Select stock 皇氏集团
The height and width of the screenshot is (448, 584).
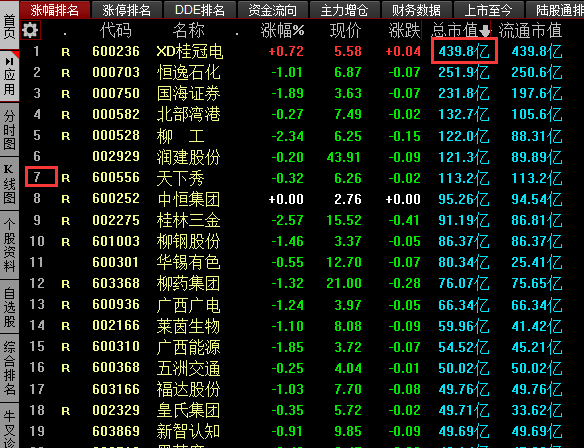[x=188, y=410]
